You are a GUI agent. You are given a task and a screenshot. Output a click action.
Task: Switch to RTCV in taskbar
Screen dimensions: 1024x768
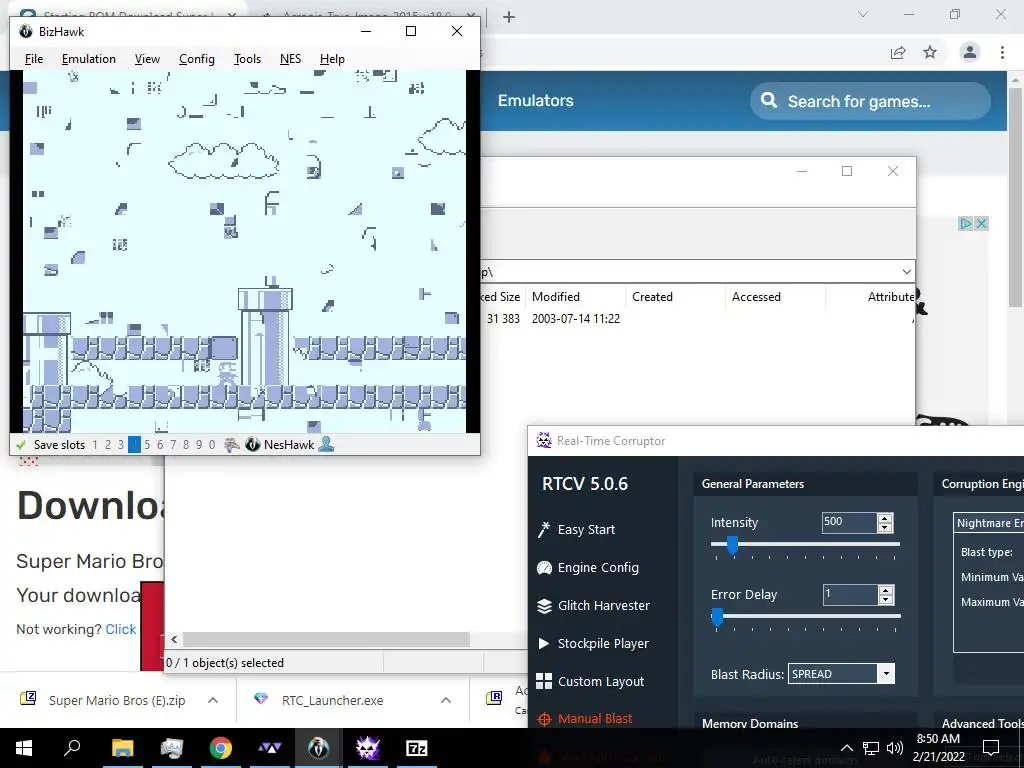[368, 748]
